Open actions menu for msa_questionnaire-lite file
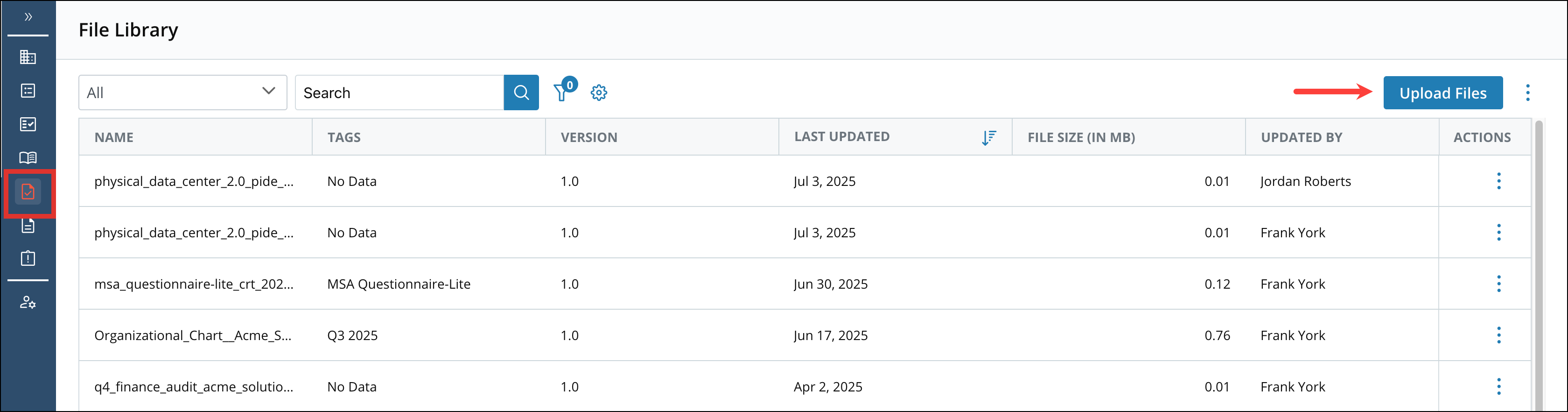1568x412 pixels. (x=1498, y=284)
